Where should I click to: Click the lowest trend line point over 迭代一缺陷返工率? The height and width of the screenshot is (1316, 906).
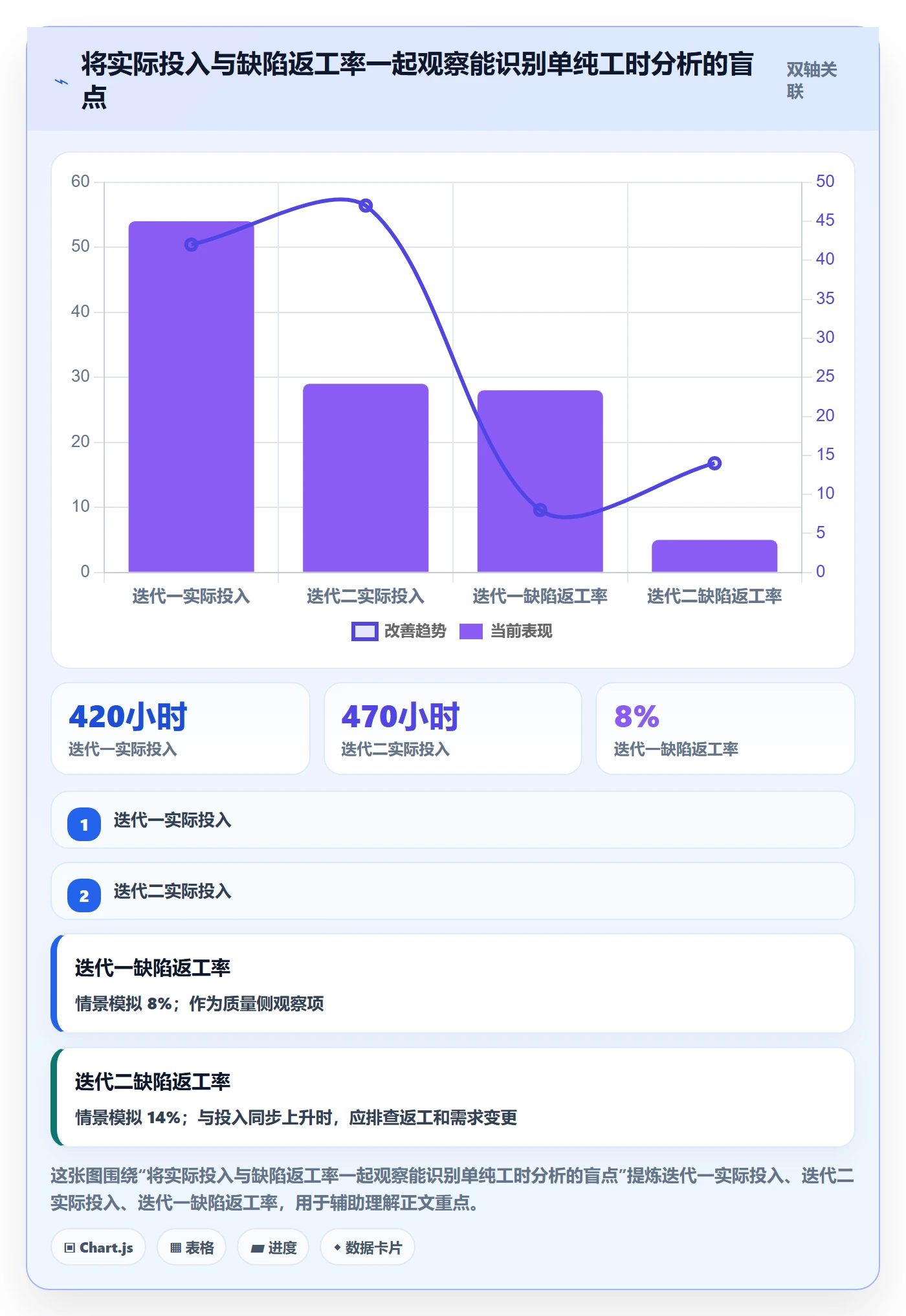coord(540,510)
